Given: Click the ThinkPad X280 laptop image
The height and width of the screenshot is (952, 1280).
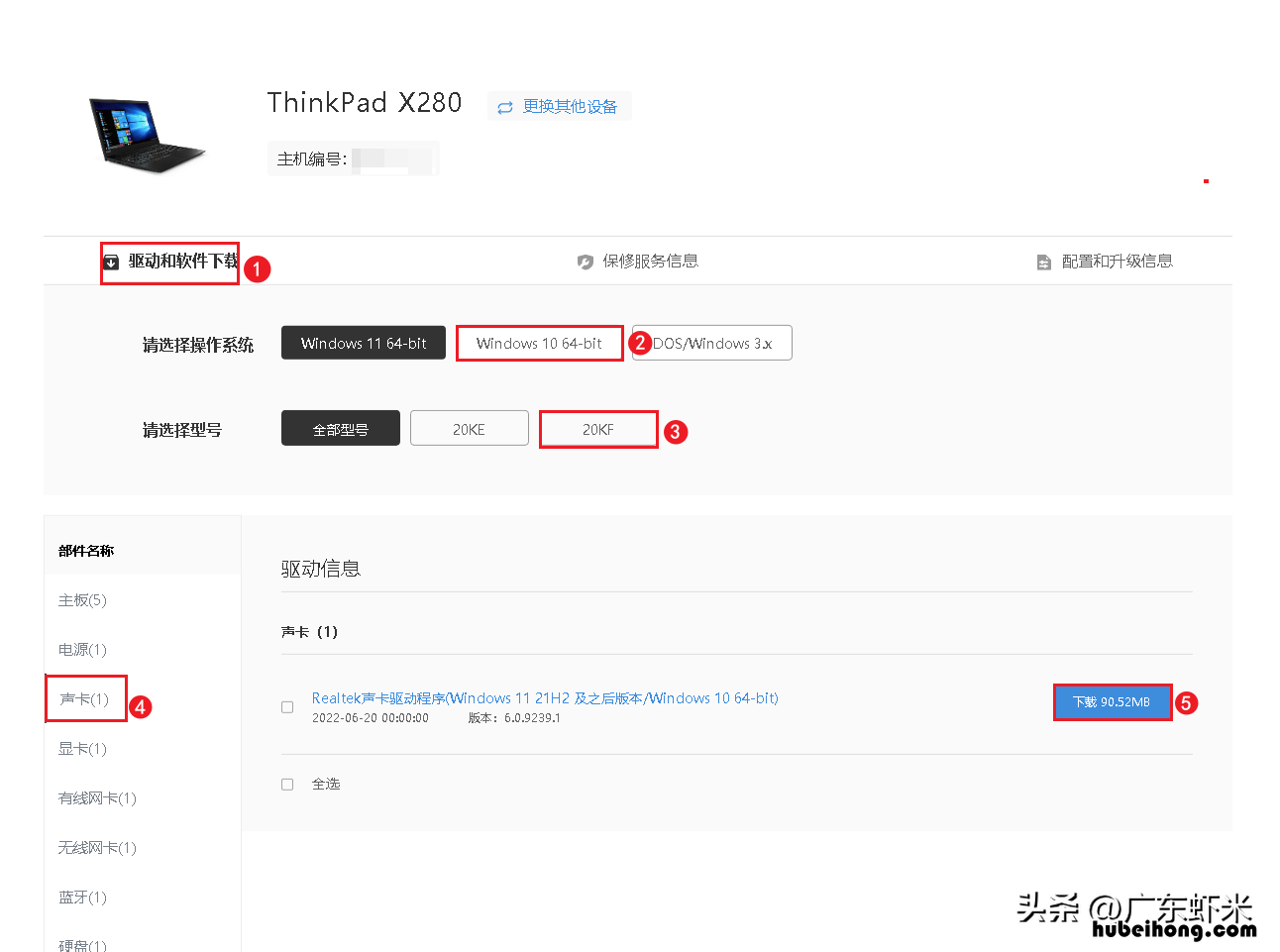Looking at the screenshot, I should 148,136.
